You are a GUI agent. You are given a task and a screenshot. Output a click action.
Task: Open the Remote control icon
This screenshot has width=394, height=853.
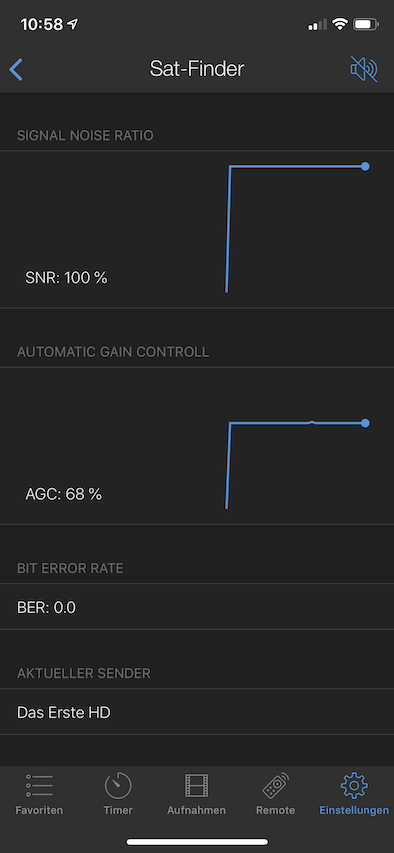[276, 786]
